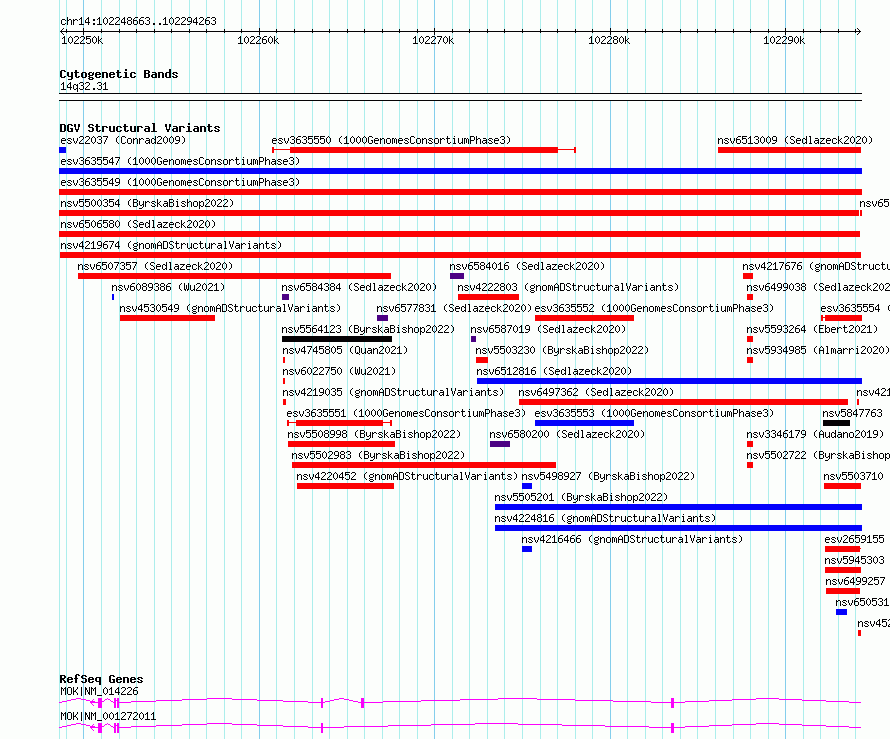Open nsv5564123 (ByrskaBishop2022) label
The width and height of the screenshot is (890, 739).
pyautogui.click(x=368, y=329)
